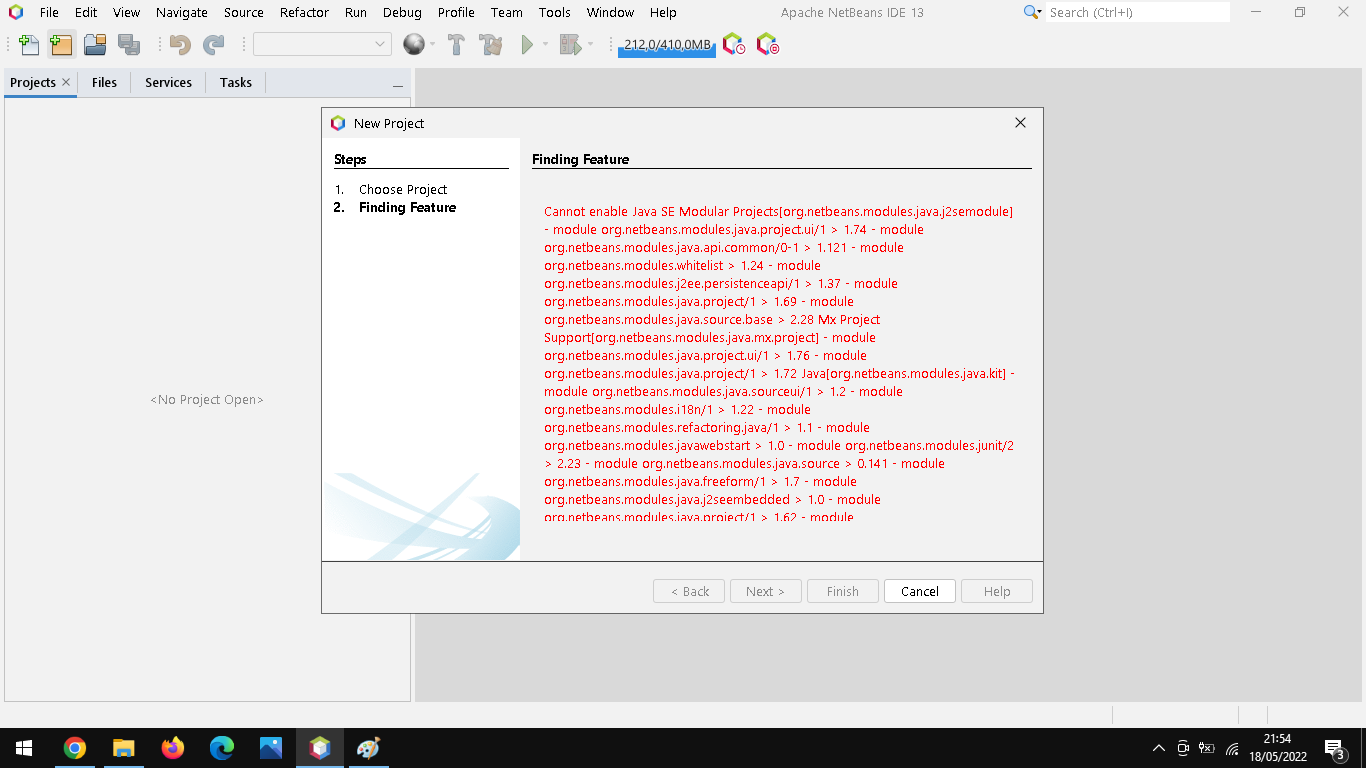
Task: Click NetBeans icon in the taskbar
Action: click(320, 748)
